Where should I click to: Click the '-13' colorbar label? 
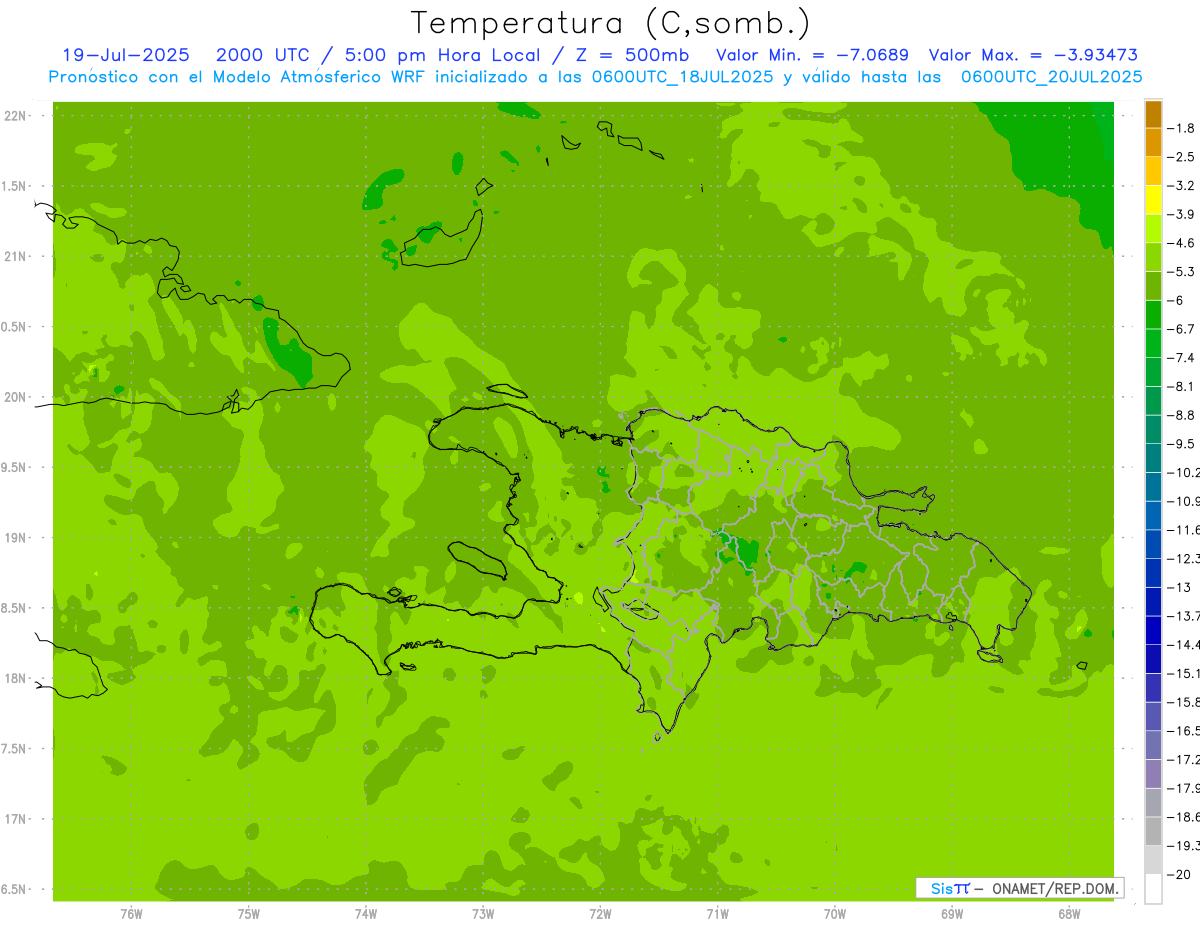tap(1179, 588)
